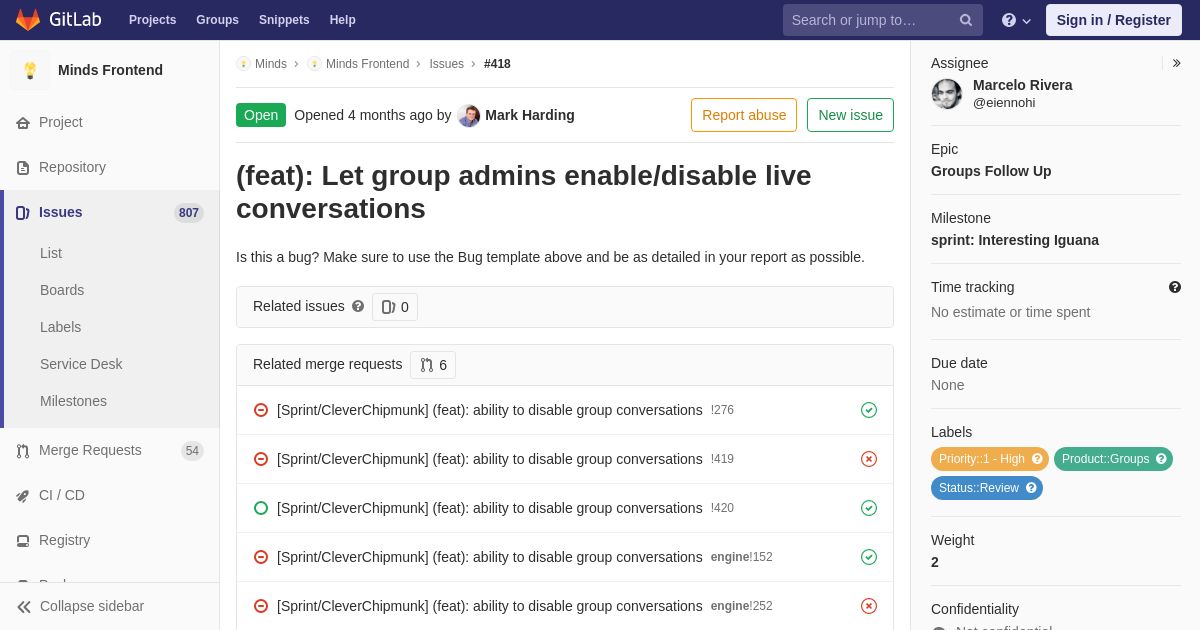This screenshot has height=630, width=1200.
Task: Open Boards in the sidebar
Action: pyautogui.click(x=62, y=290)
